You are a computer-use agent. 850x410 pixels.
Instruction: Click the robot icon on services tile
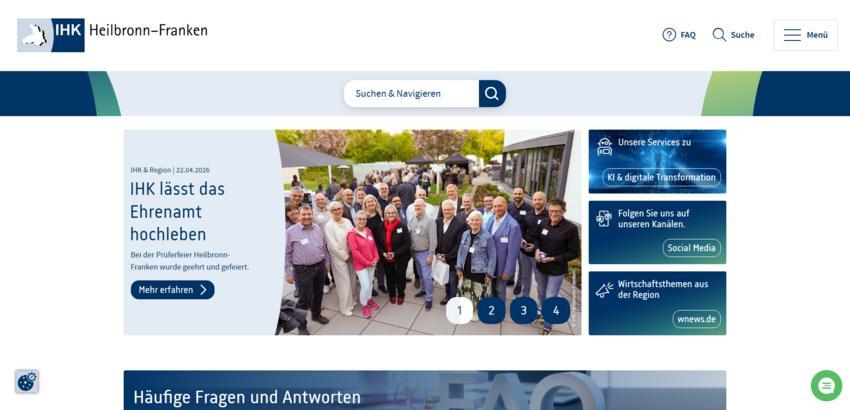604,146
